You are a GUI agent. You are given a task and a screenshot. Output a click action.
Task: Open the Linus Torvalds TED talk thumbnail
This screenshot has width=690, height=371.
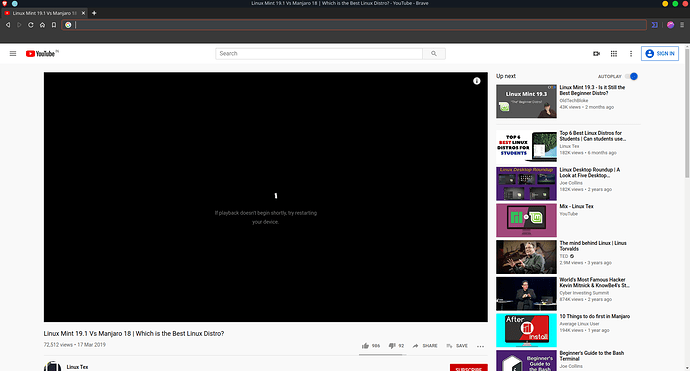pos(526,257)
